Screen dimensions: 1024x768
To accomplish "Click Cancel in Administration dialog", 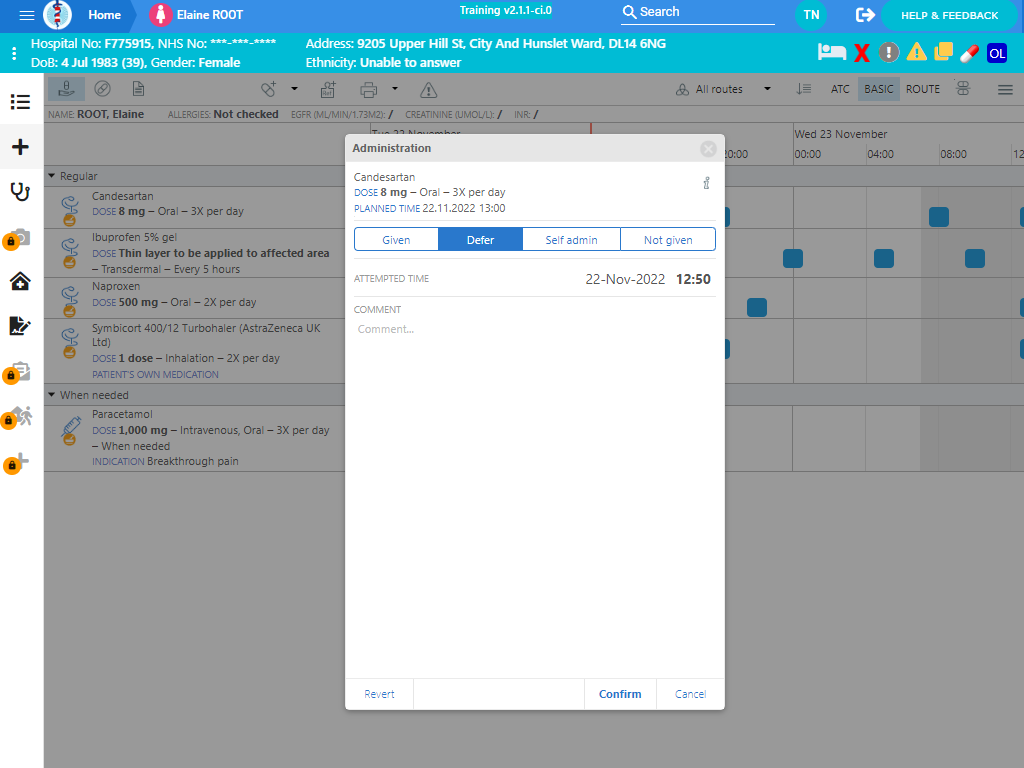I will [x=690, y=694].
